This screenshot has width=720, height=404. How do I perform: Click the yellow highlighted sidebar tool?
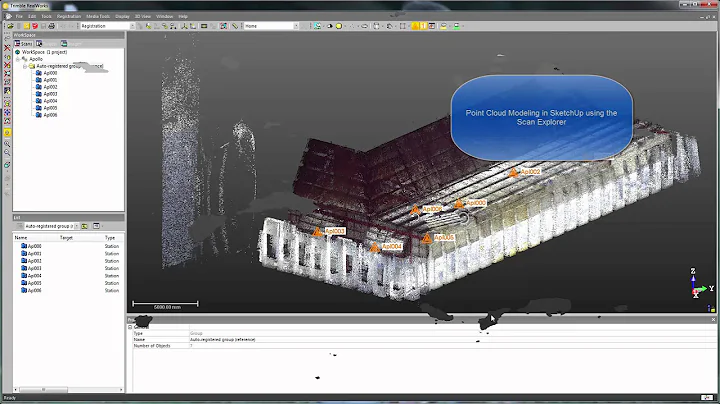7,133
